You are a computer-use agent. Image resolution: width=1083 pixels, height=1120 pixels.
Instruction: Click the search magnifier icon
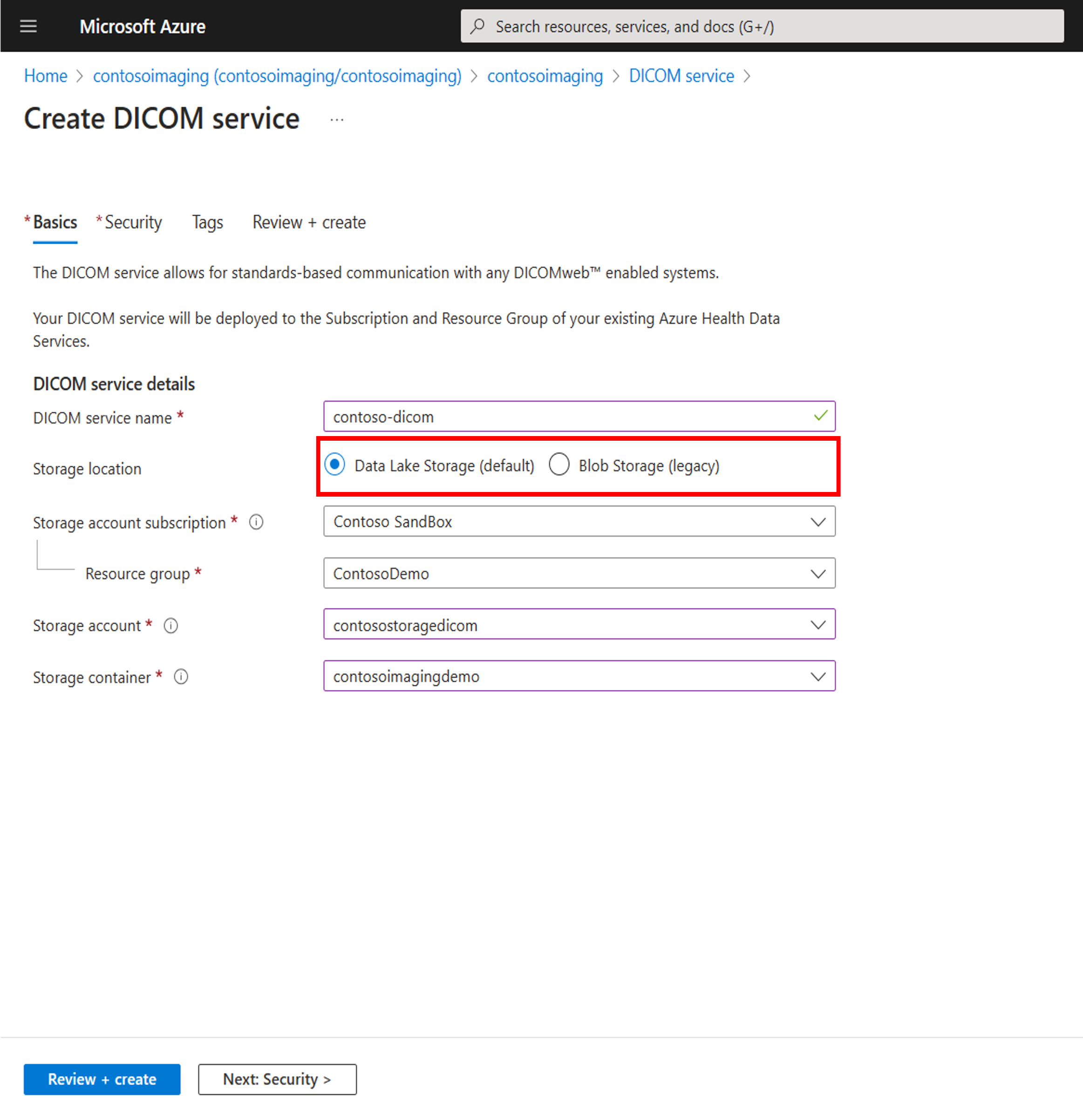click(477, 26)
